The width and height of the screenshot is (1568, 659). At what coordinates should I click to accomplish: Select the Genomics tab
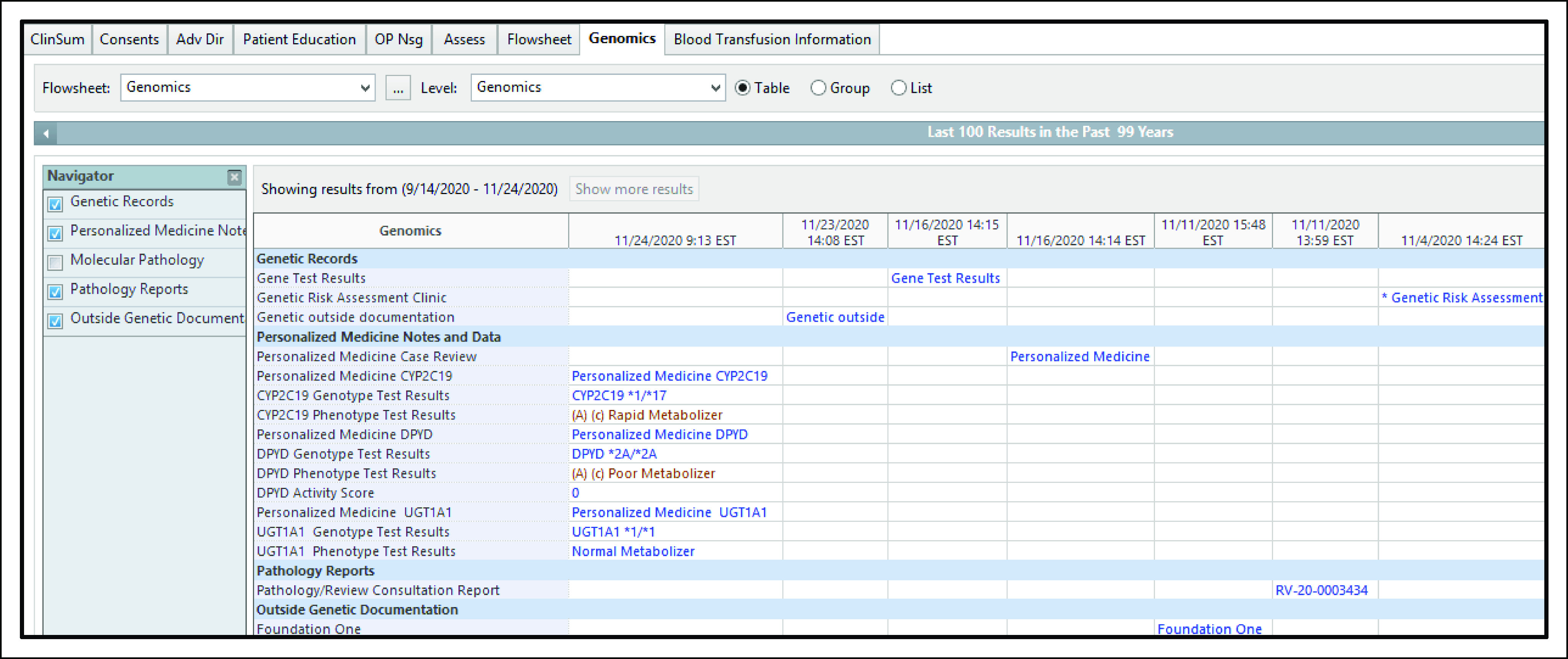pyautogui.click(x=622, y=38)
